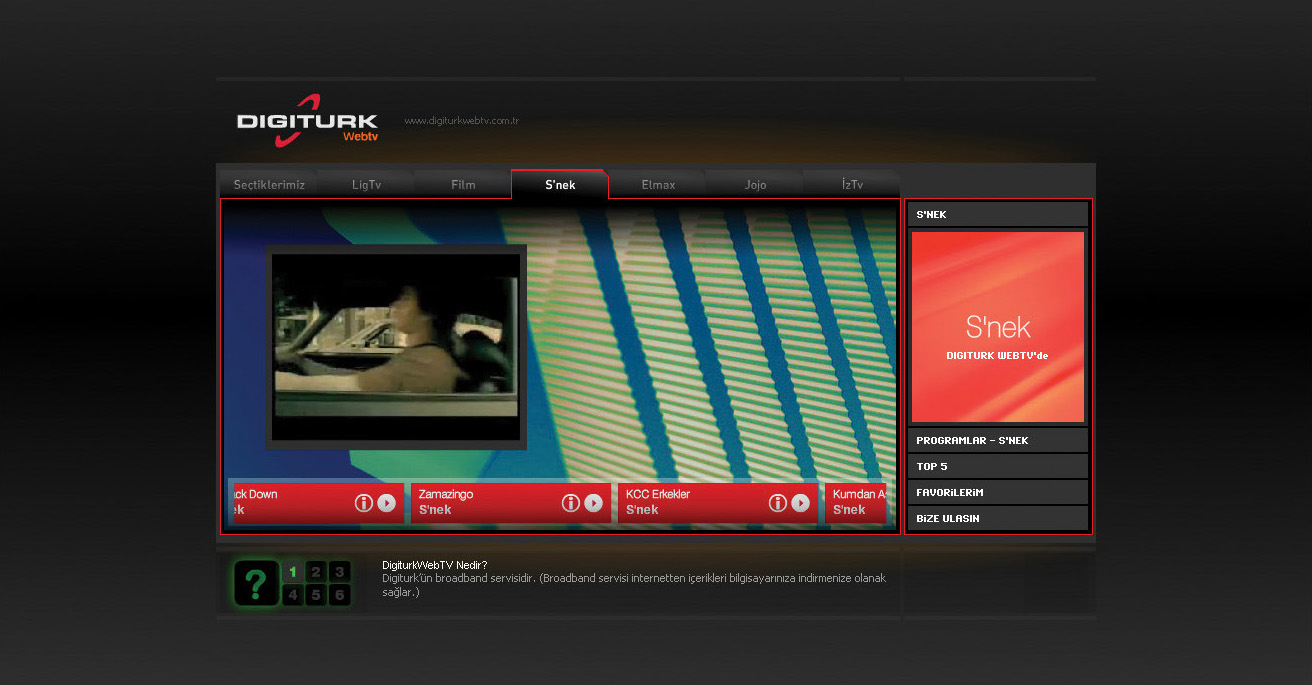Play the Zamazingo program
The width and height of the screenshot is (1312, 685).
594,503
